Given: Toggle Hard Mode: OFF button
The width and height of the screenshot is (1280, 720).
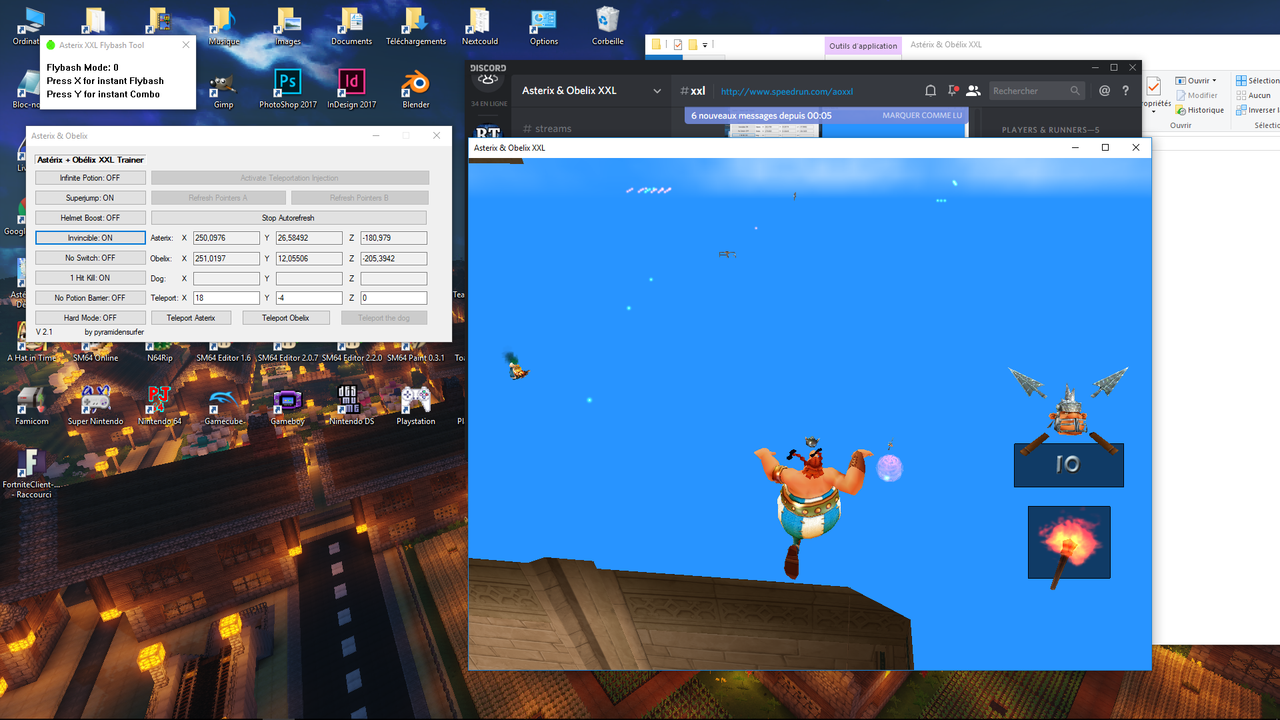Looking at the screenshot, I should pos(90,318).
